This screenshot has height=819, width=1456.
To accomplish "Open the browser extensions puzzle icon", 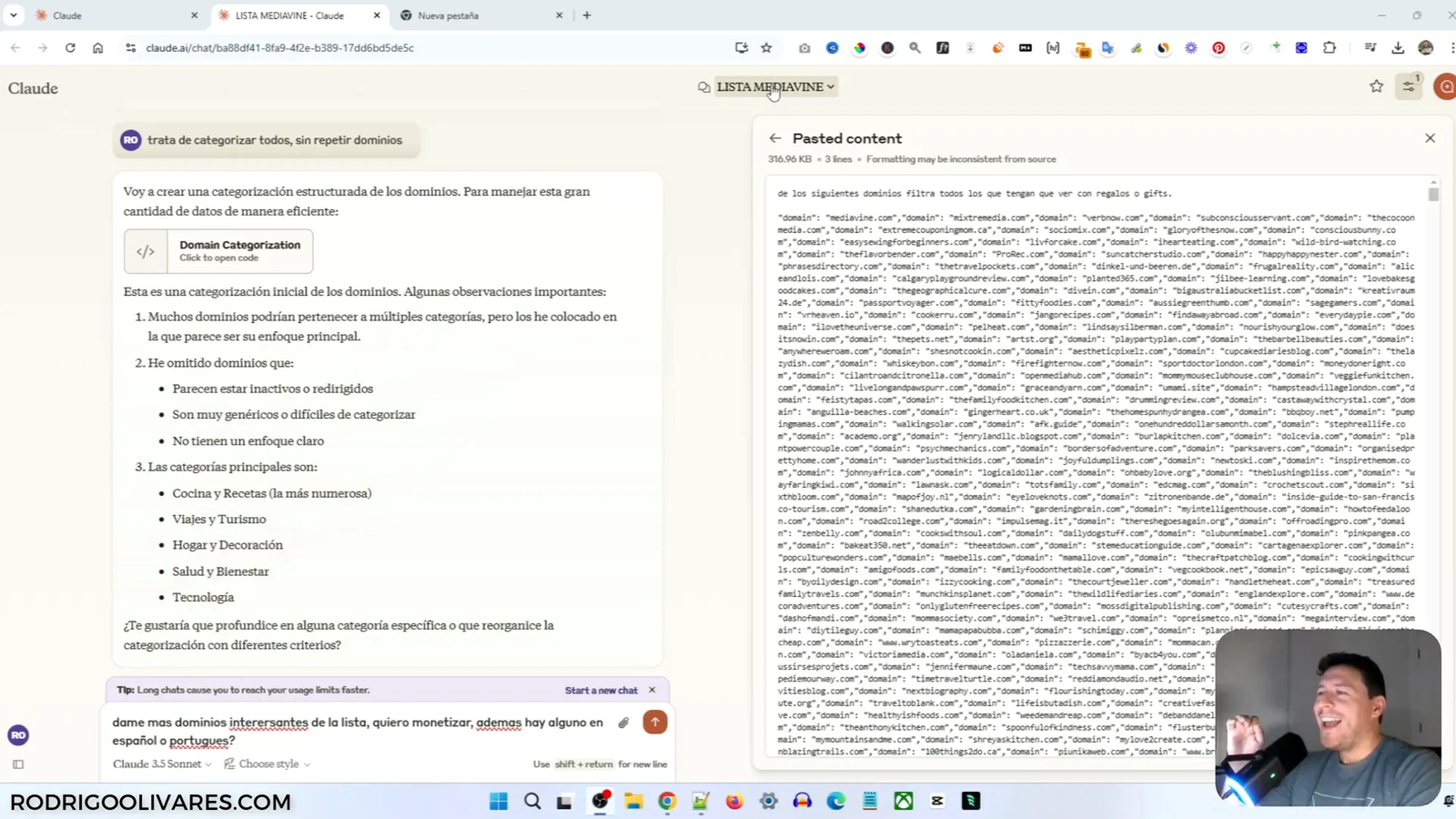I will coord(1328,47).
